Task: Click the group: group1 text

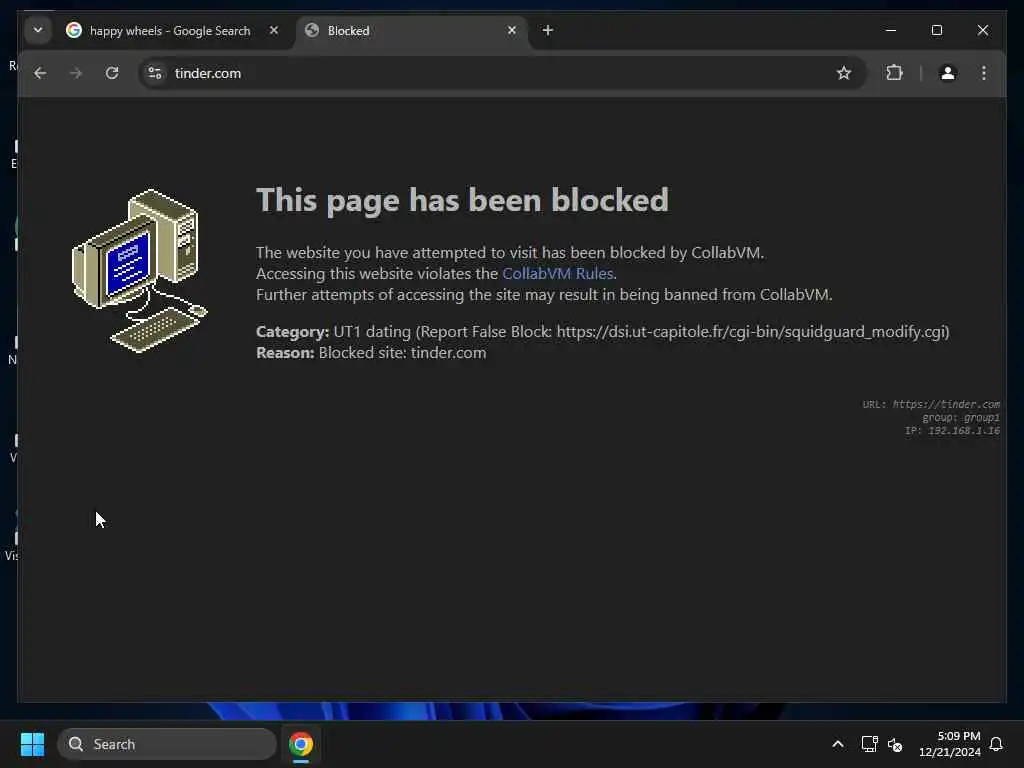Action: [961, 417]
